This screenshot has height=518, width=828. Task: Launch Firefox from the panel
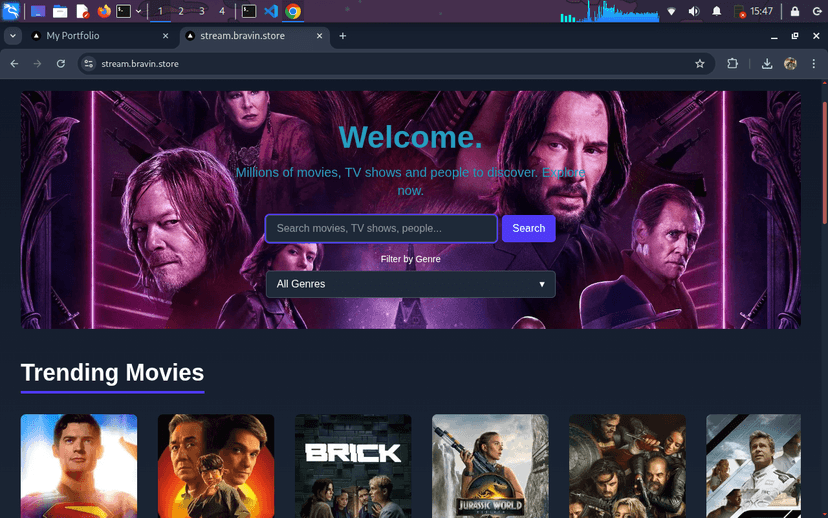pos(104,11)
